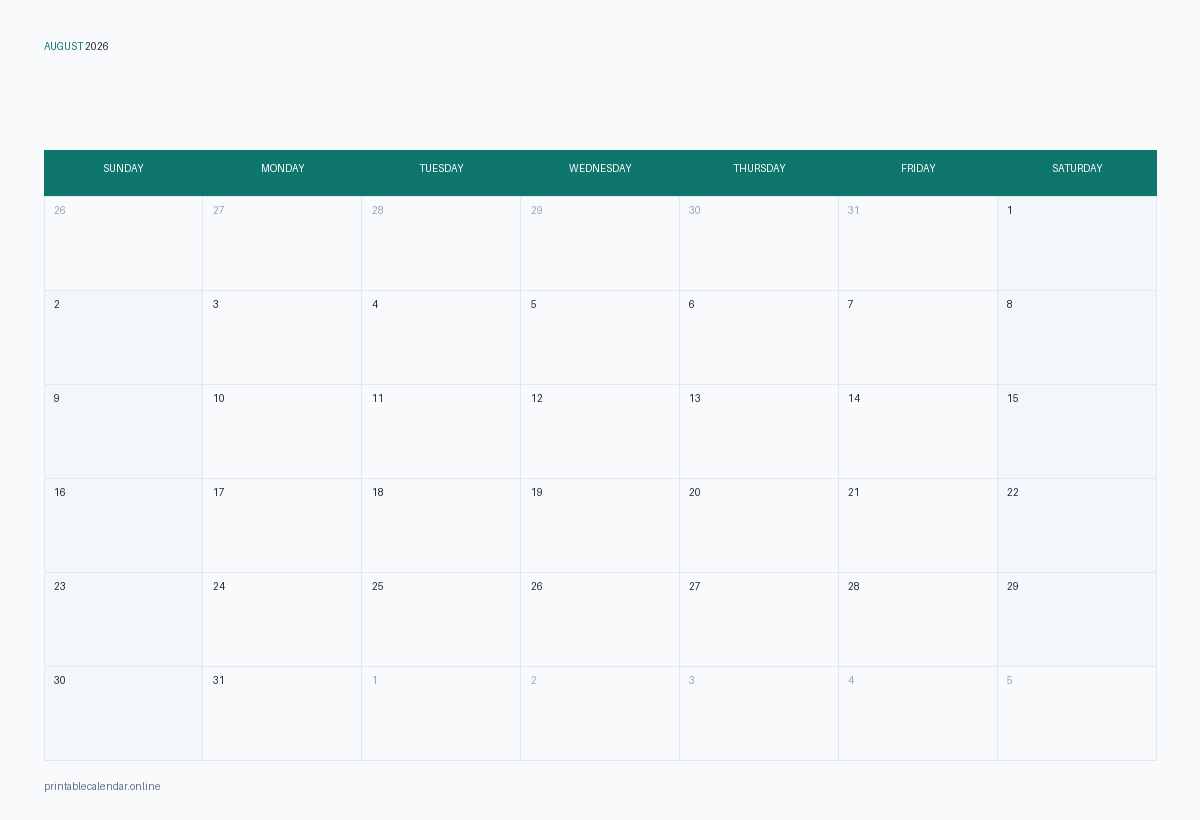Image resolution: width=1200 pixels, height=820 pixels.
Task: Open Friday August 28
Action: (x=918, y=619)
